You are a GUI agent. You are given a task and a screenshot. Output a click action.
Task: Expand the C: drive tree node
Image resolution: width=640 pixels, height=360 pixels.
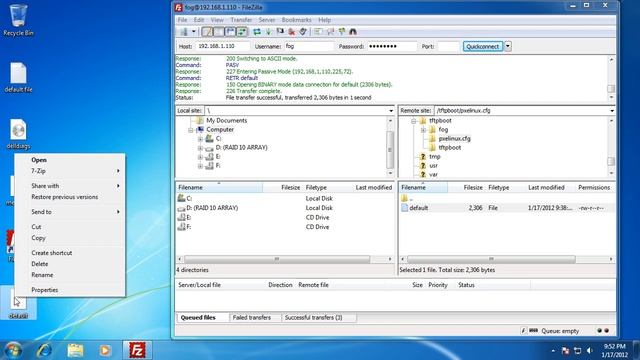coord(200,139)
